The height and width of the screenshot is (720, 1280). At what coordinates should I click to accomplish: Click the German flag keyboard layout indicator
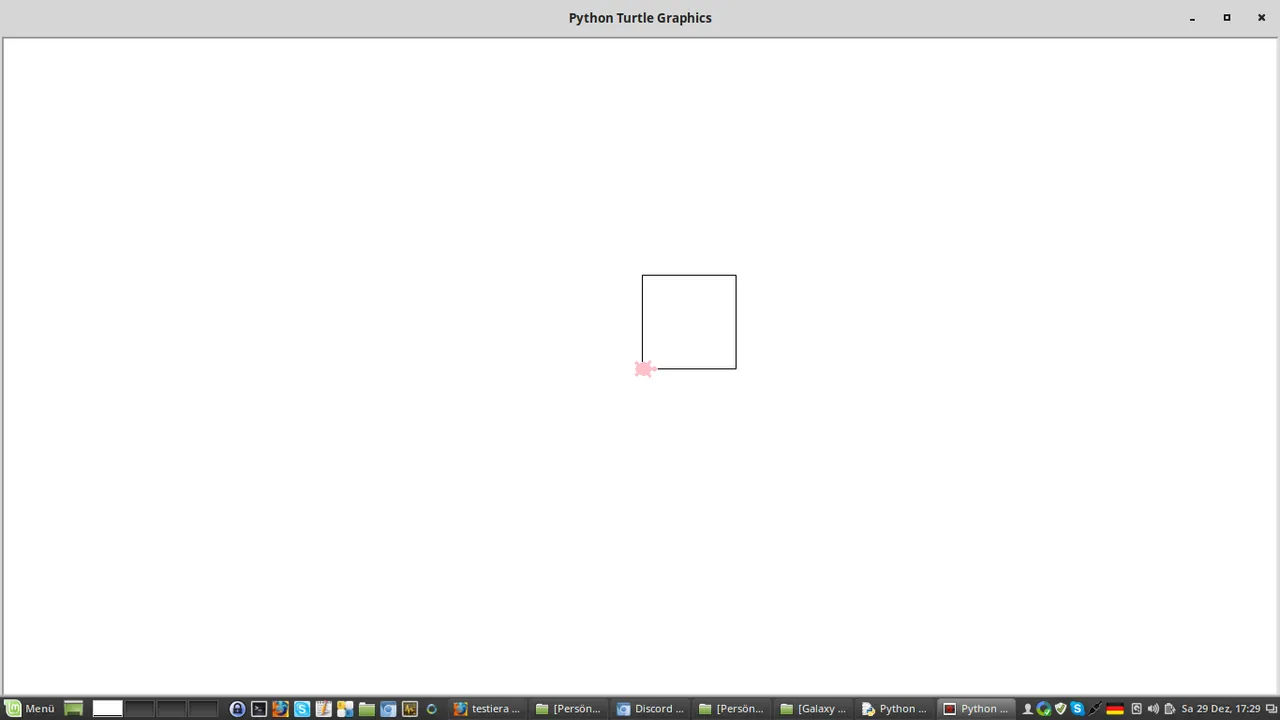click(x=1115, y=708)
